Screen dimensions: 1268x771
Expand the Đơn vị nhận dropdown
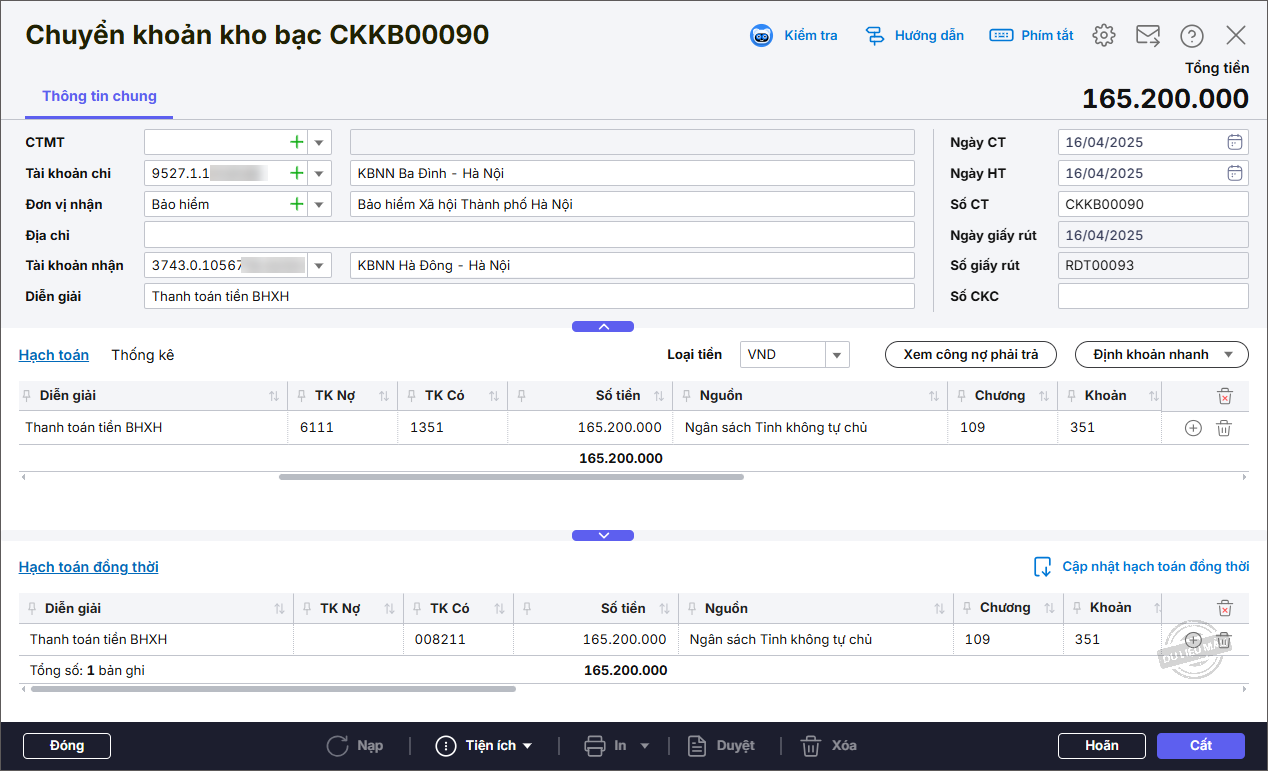319,205
